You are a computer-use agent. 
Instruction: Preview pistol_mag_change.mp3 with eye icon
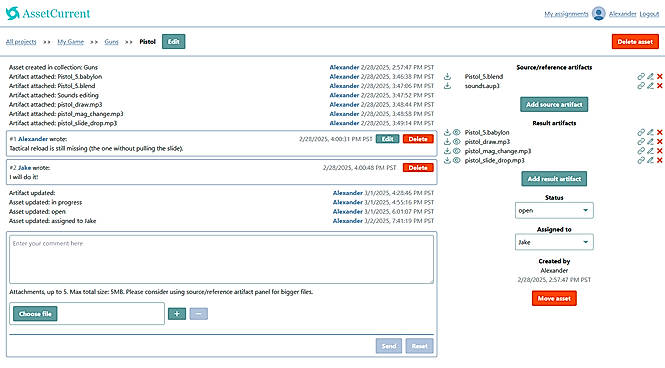[456, 151]
